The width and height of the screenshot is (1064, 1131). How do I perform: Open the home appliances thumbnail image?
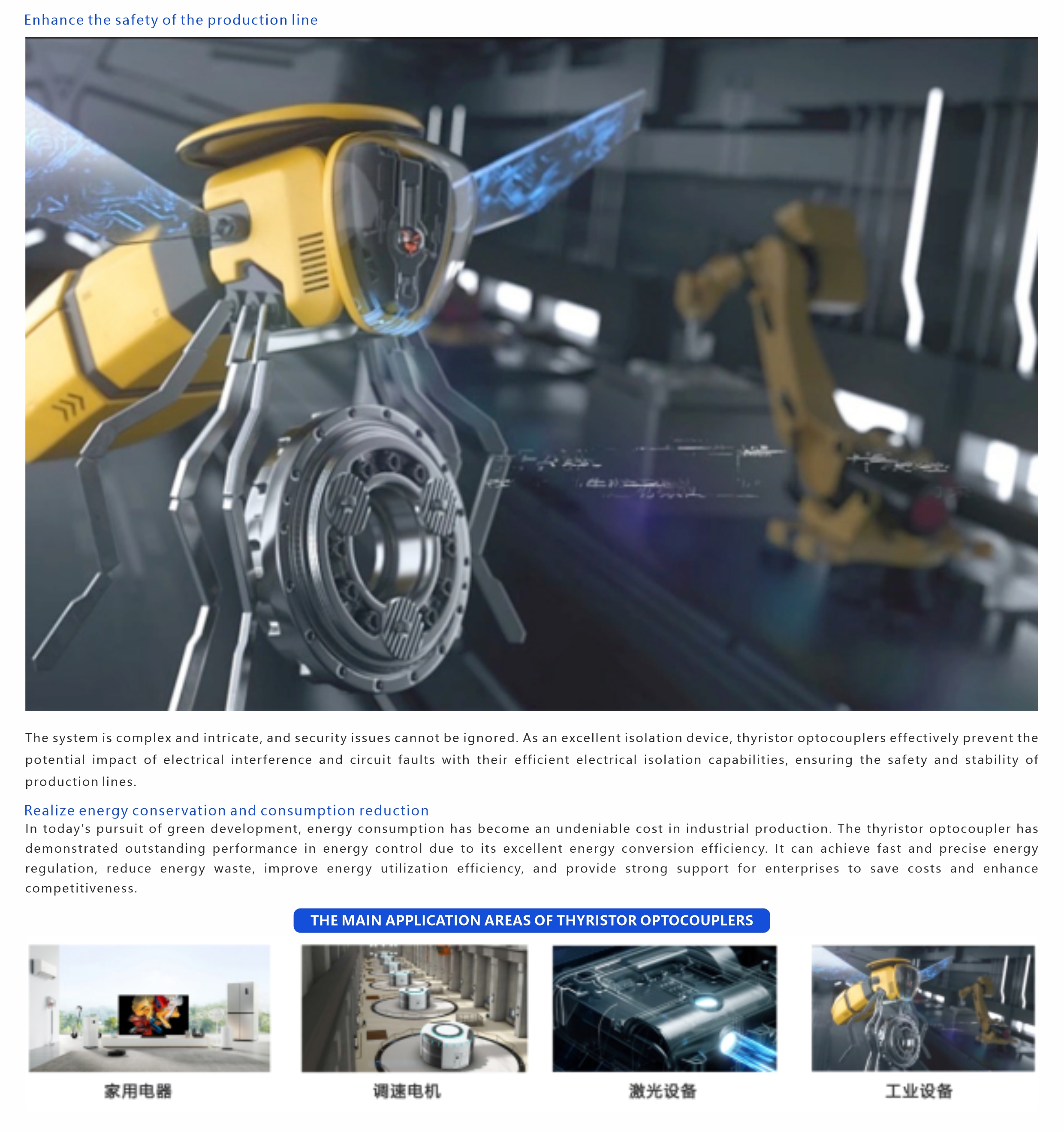149,1008
